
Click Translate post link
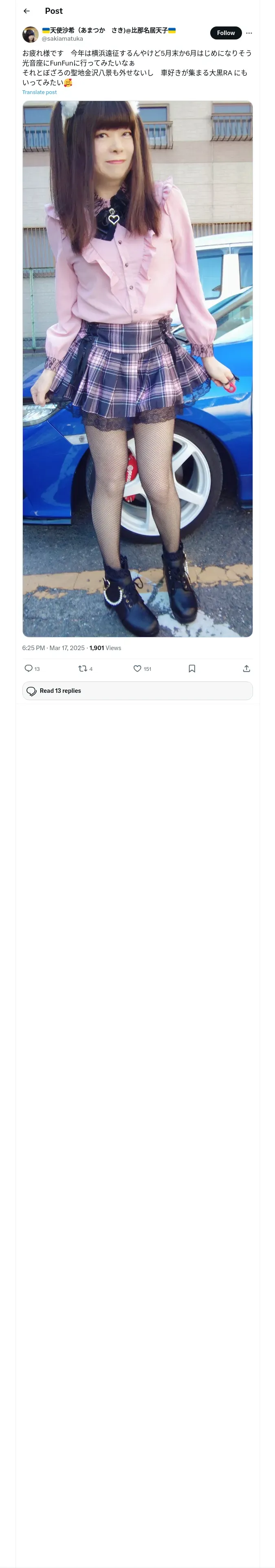coord(40,92)
